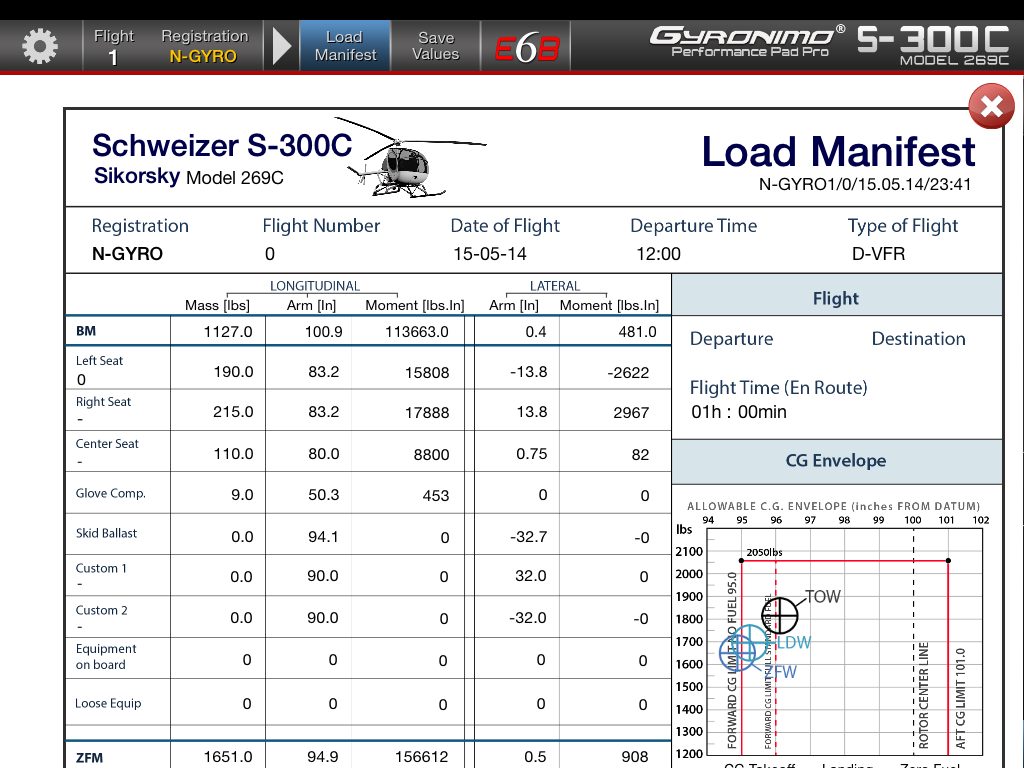Select type of flight D-VFR

(878, 254)
